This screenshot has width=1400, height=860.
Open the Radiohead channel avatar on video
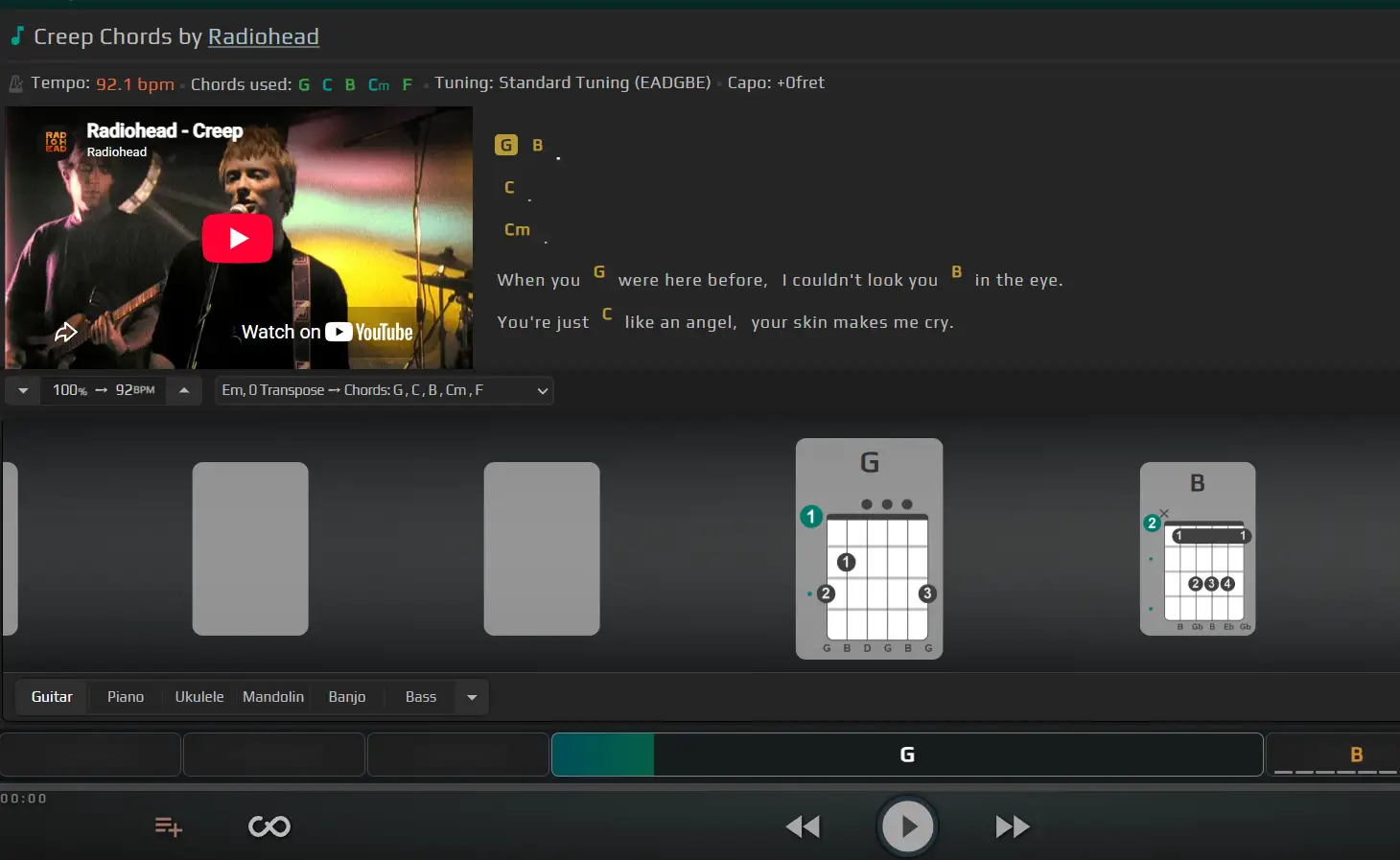[x=57, y=142]
